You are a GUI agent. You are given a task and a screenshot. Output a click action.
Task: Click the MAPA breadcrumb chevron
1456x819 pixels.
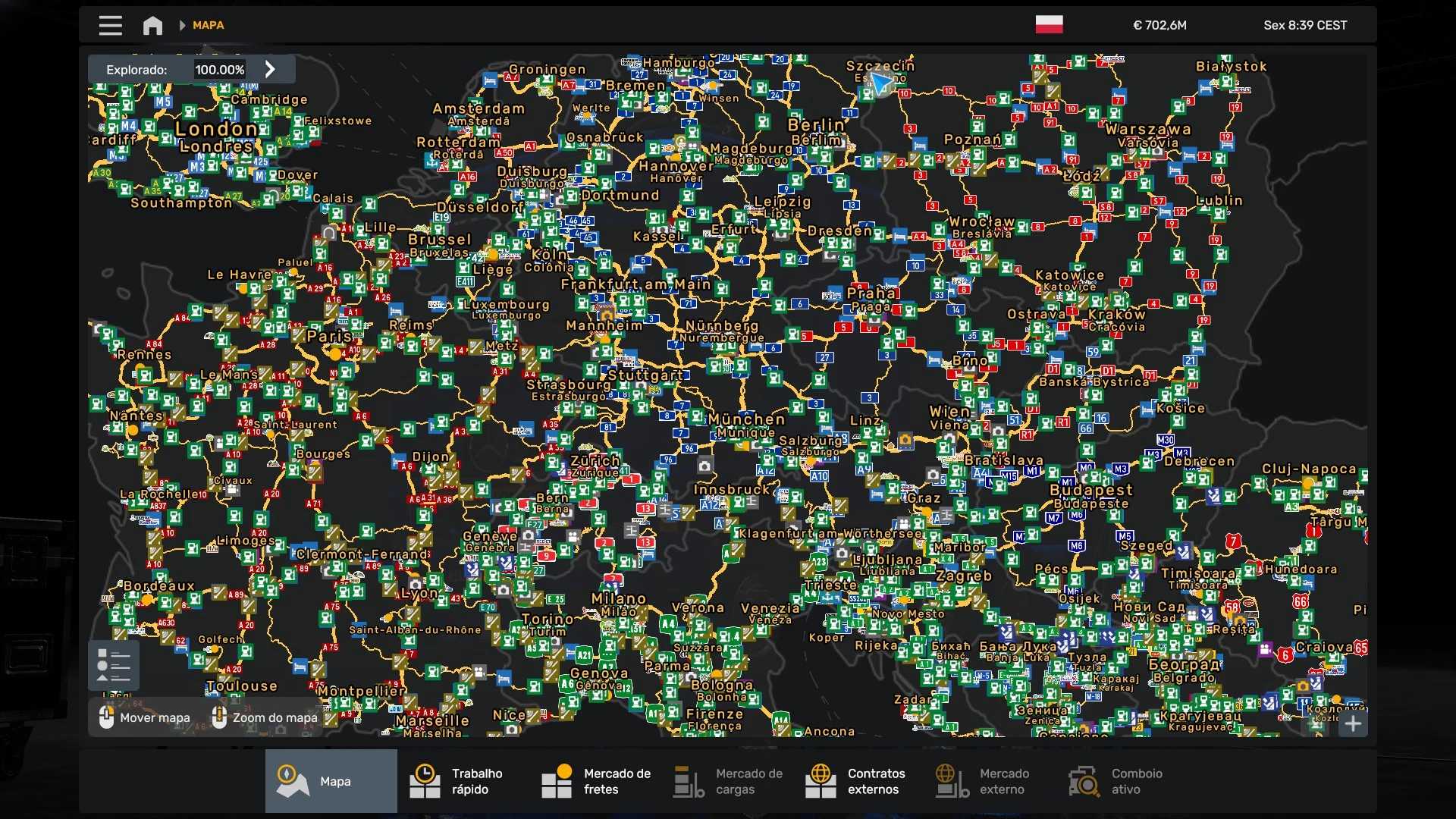(183, 25)
